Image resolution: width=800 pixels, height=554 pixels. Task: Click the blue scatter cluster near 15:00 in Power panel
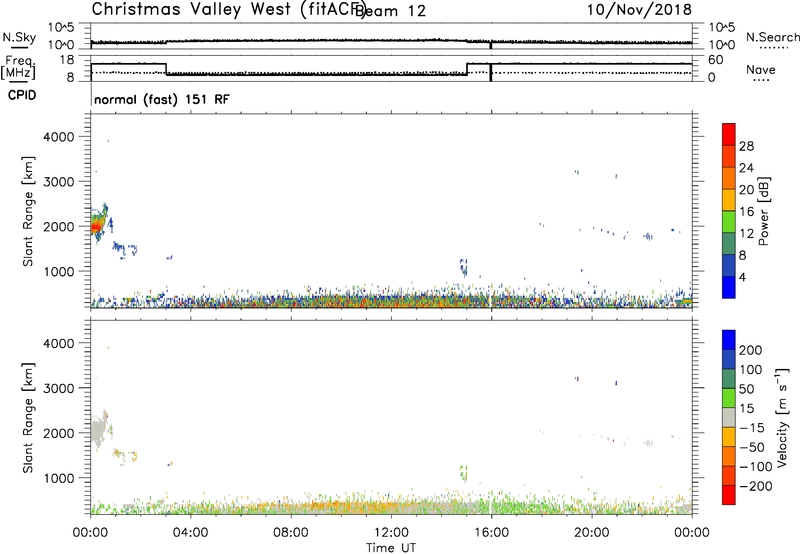[463, 267]
